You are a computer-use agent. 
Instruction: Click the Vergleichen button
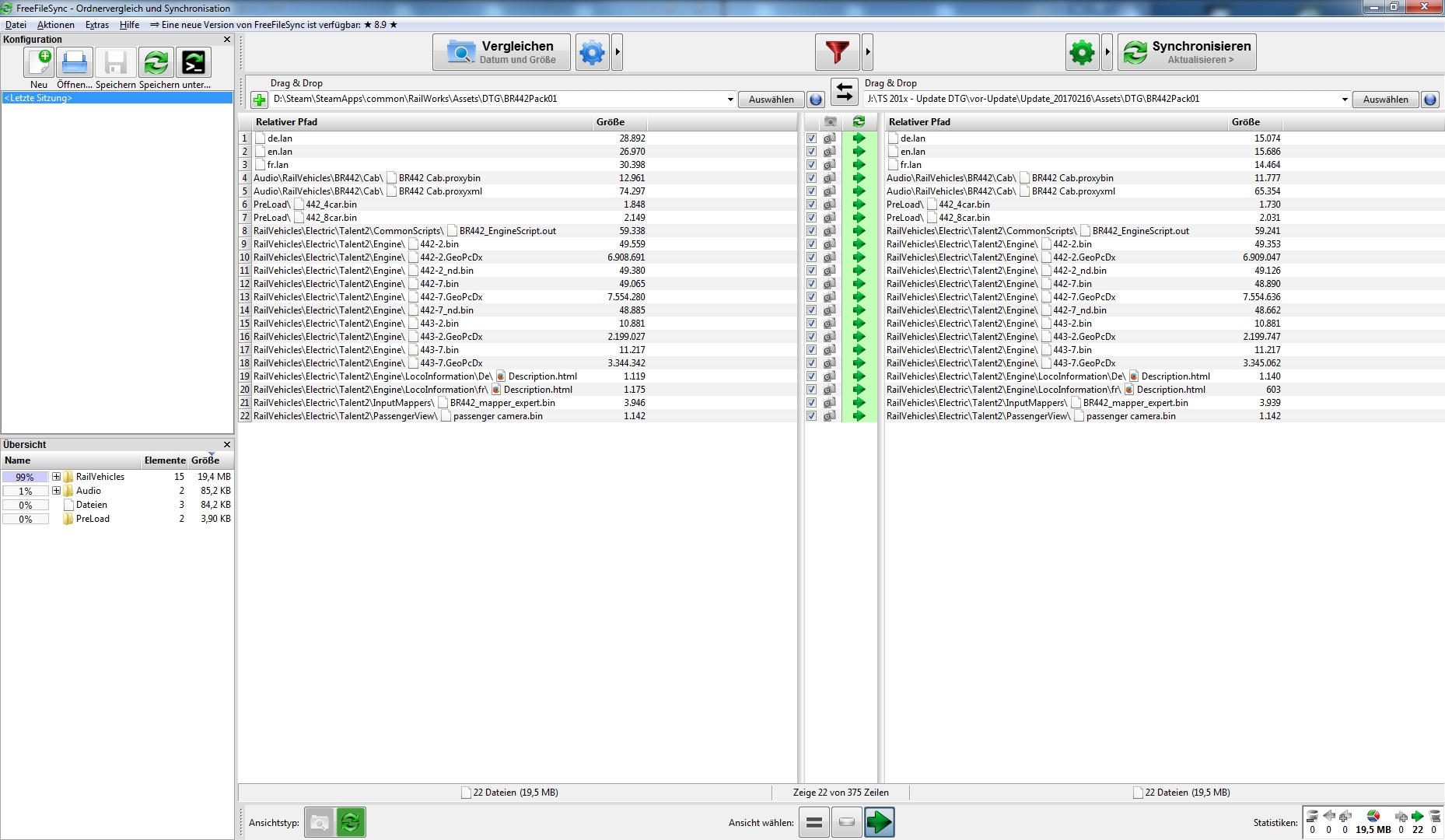pyautogui.click(x=502, y=52)
